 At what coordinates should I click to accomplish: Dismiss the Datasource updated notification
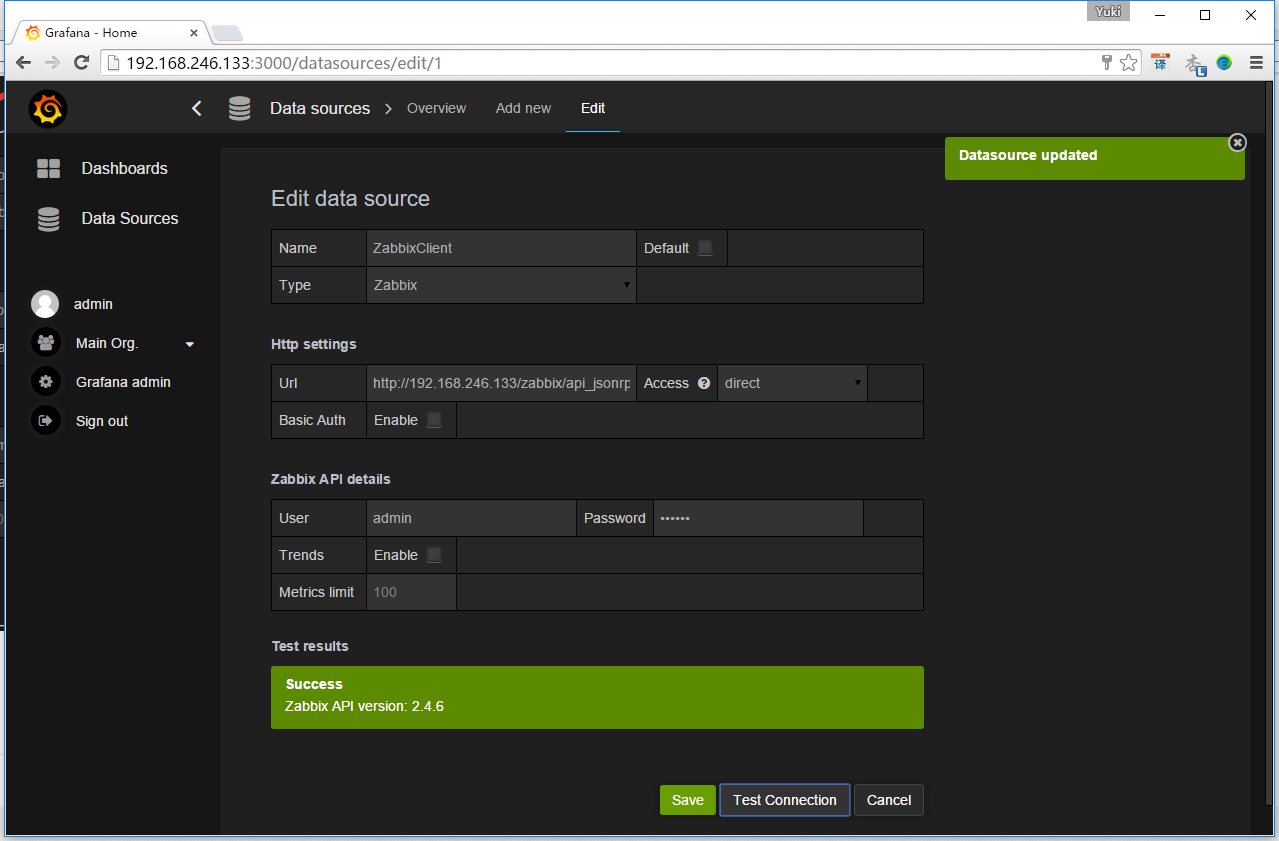(x=1237, y=143)
